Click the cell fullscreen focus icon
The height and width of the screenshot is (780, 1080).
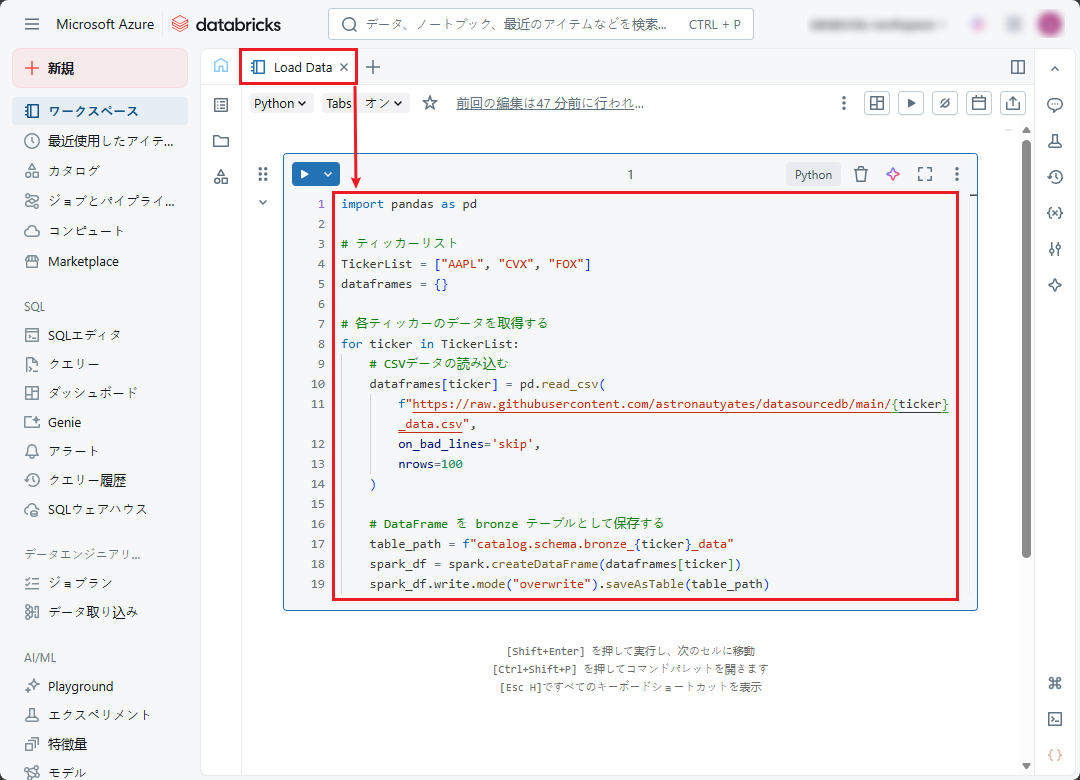point(925,174)
